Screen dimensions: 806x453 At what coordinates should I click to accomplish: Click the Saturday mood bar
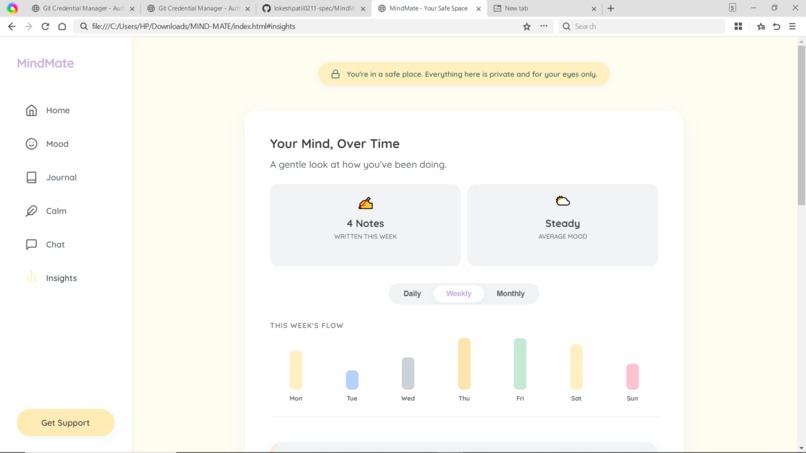pos(576,367)
